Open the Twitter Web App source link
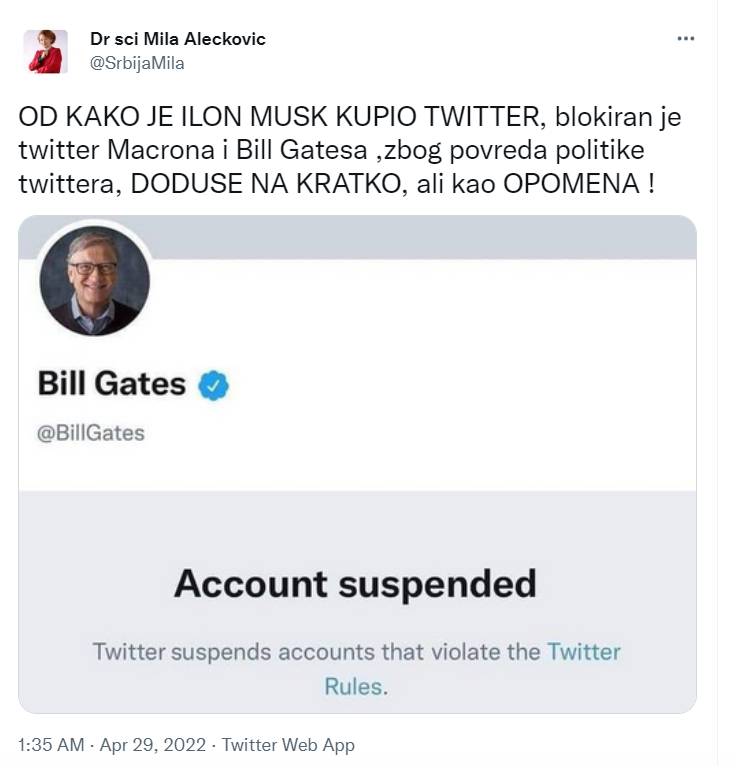736x766 pixels. click(288, 745)
